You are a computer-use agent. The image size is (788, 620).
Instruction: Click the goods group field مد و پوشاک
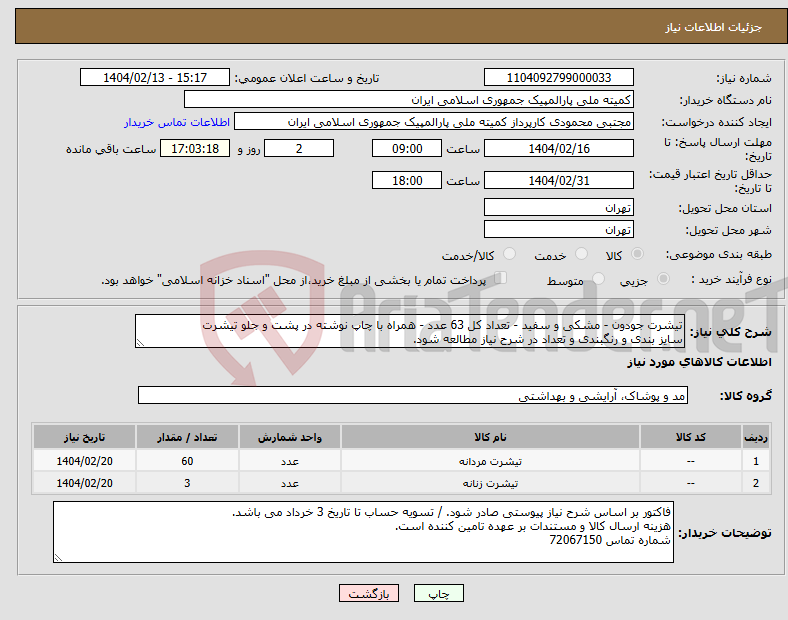click(x=413, y=395)
